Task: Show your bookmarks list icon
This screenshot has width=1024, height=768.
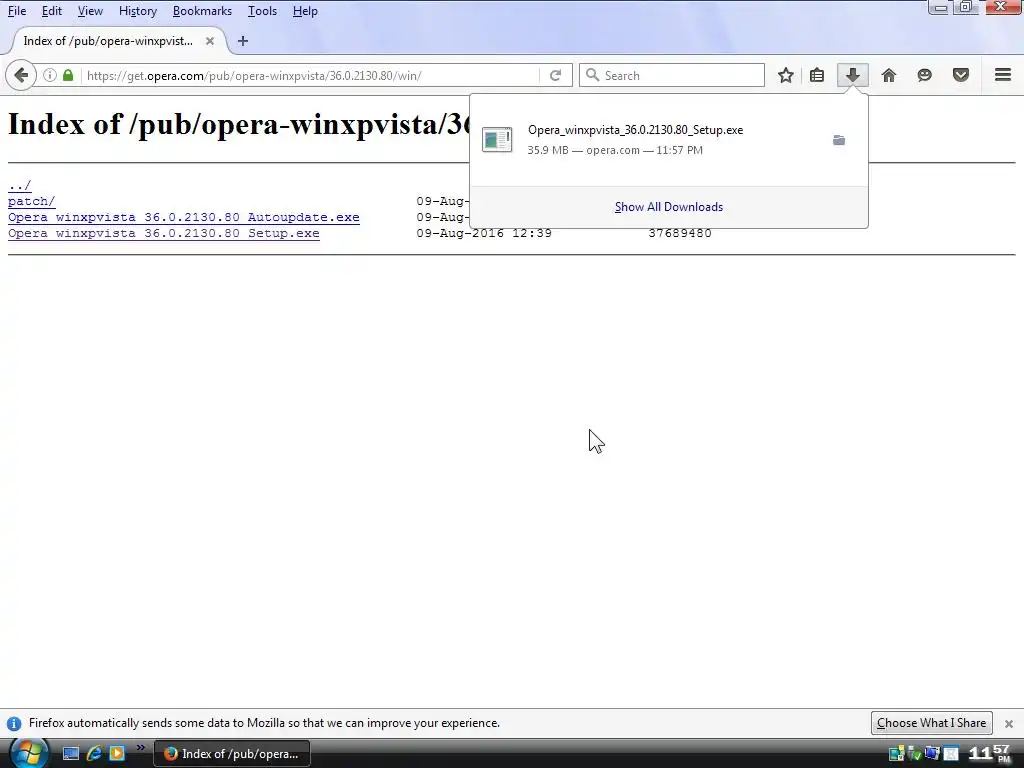Action: coord(817,75)
